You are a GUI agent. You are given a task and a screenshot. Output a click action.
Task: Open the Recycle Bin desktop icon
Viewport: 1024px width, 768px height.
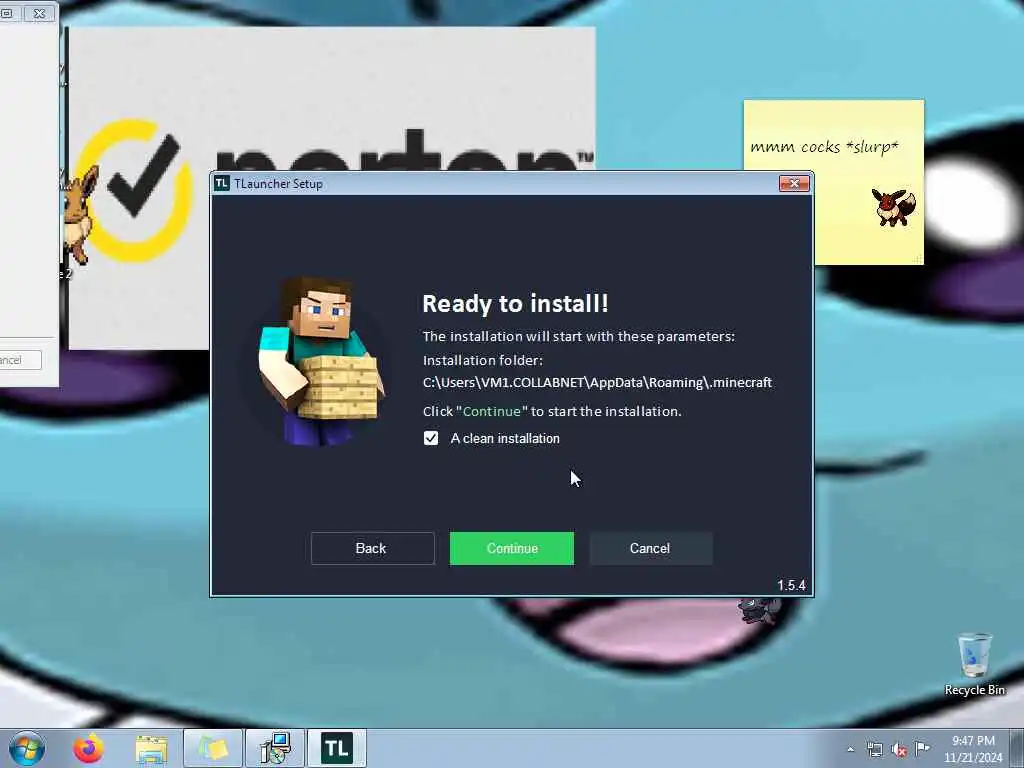[x=974, y=664]
